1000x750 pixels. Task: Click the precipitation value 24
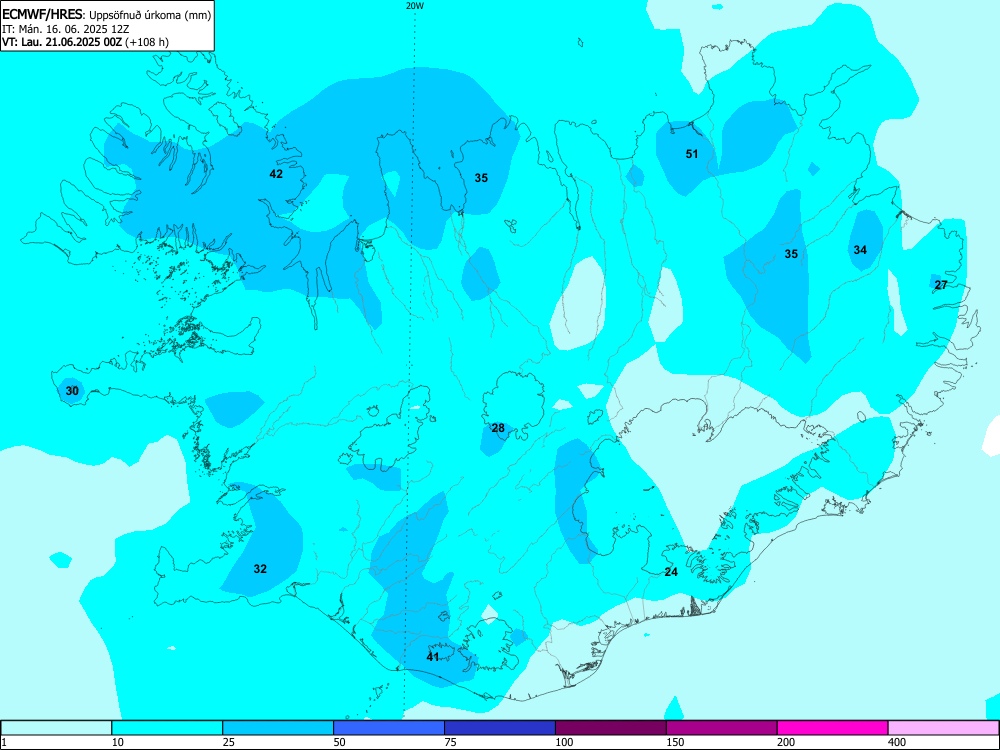click(671, 572)
